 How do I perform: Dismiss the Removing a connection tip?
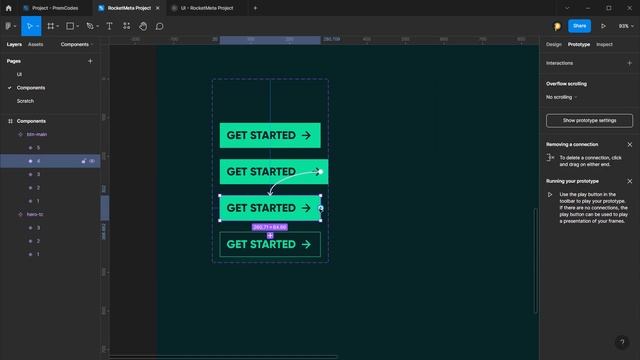[629, 144]
